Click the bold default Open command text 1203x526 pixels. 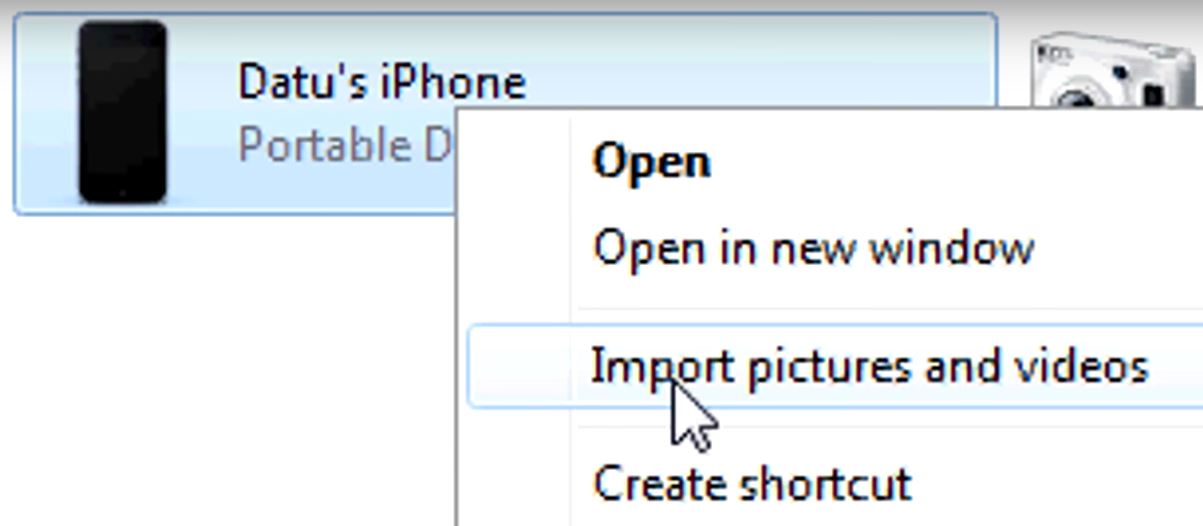(651, 162)
